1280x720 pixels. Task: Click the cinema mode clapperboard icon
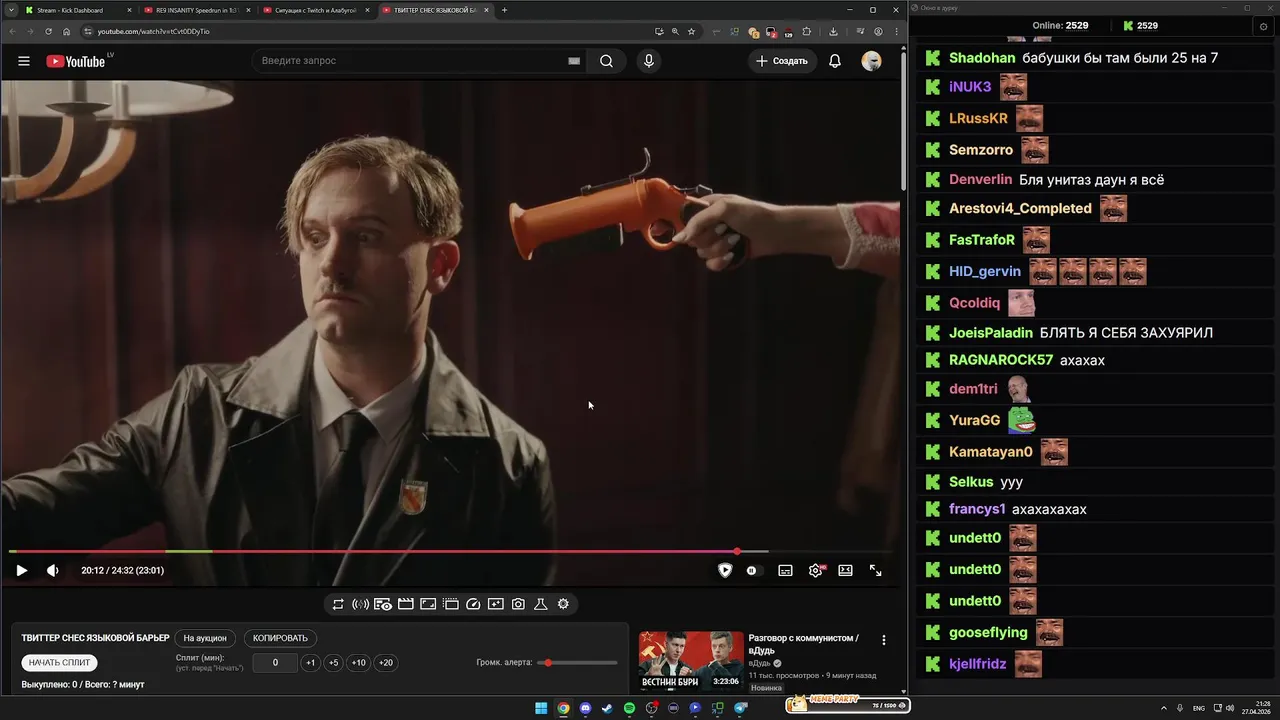coord(406,604)
